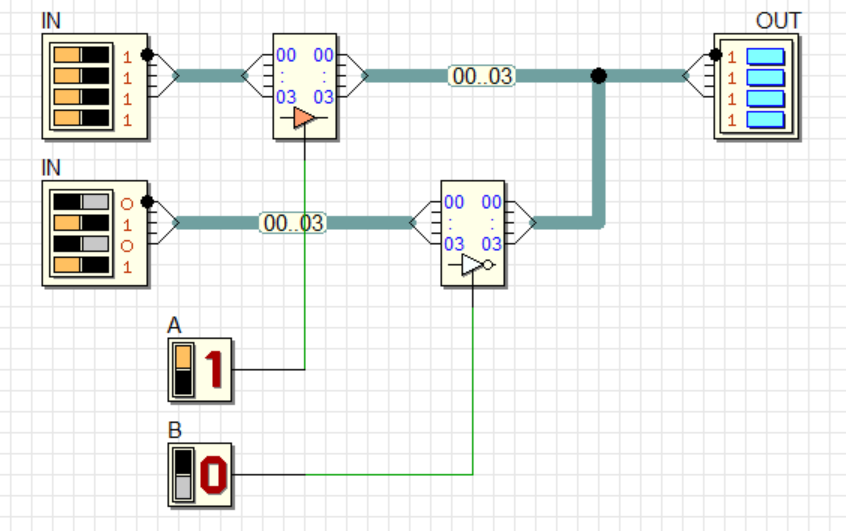
Task: Click the third cyan LED in OUT display
Action: (766, 99)
